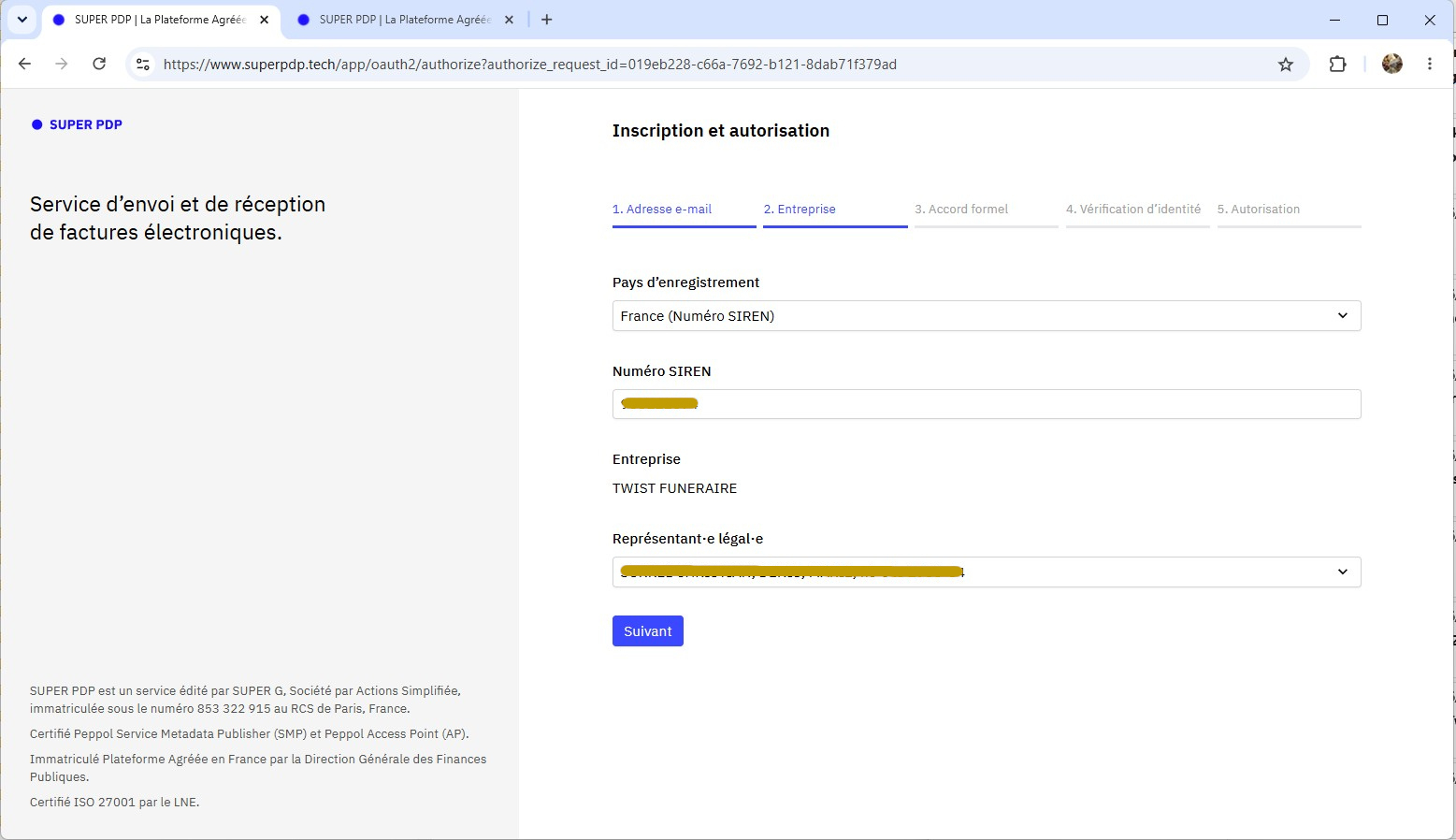Click the browser forward arrow
The width and height of the screenshot is (1456, 840).
pos(62,64)
